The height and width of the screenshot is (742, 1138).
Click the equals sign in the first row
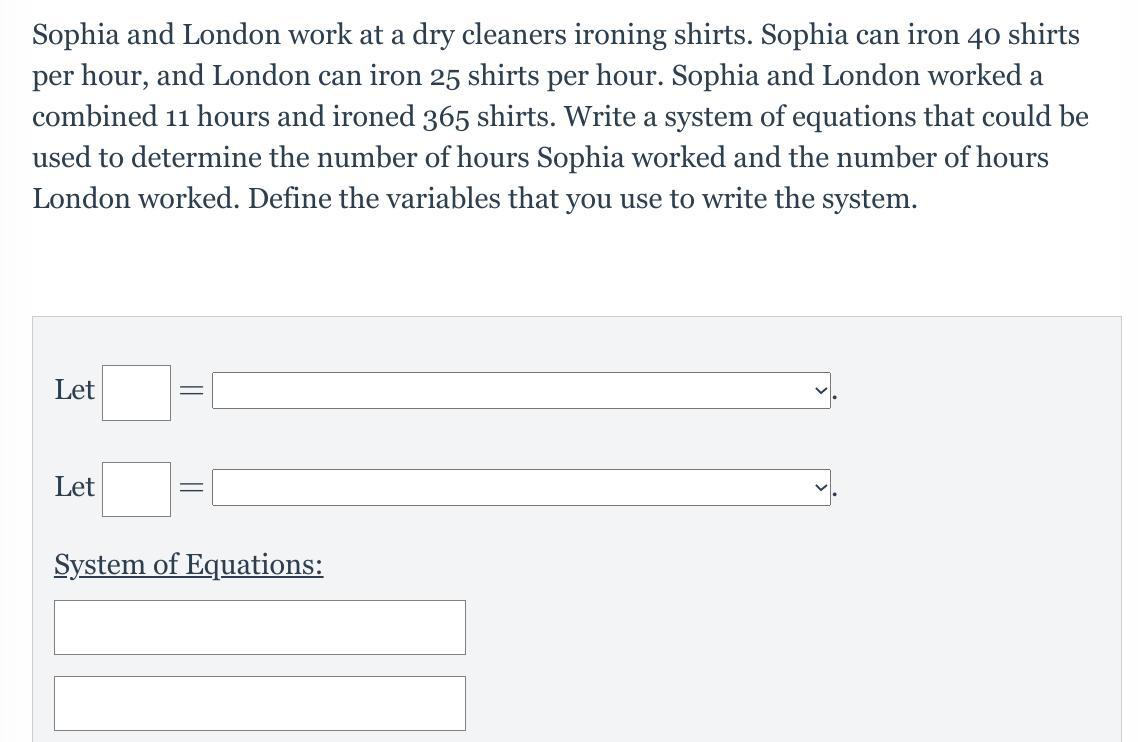pyautogui.click(x=191, y=392)
